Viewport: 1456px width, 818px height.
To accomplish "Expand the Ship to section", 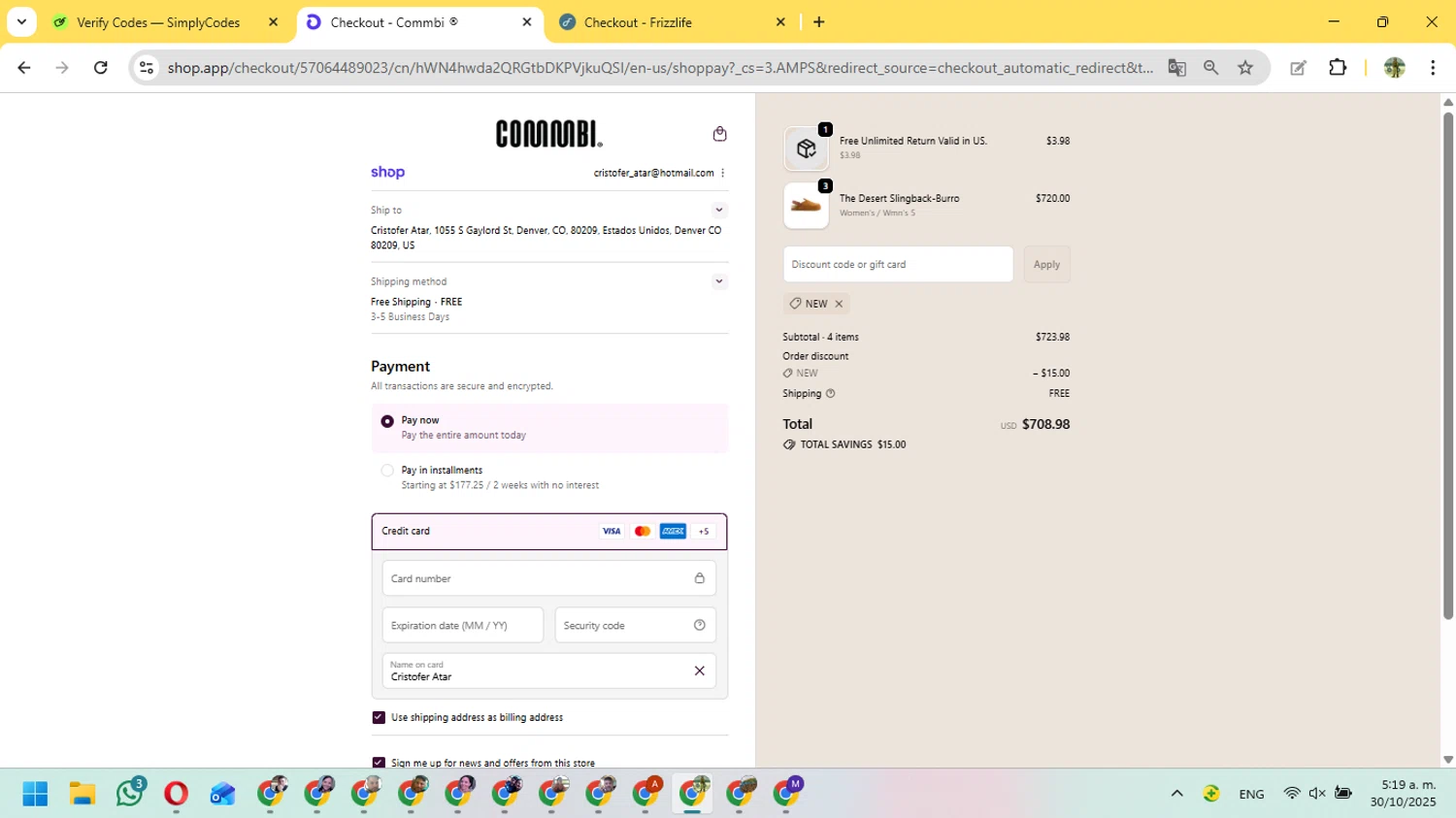I will (719, 210).
